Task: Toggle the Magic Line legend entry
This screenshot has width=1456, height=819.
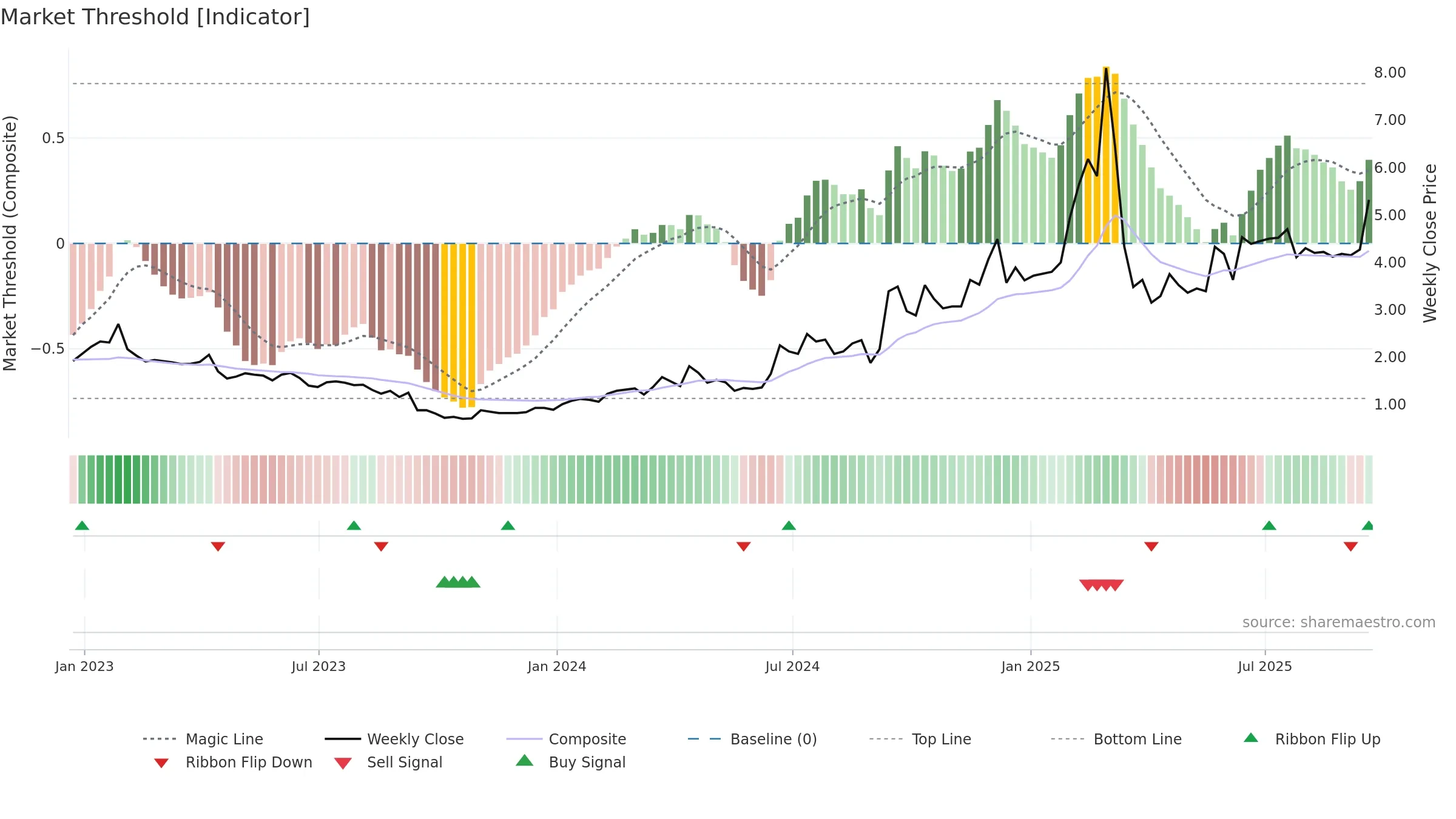Action: pos(203,739)
